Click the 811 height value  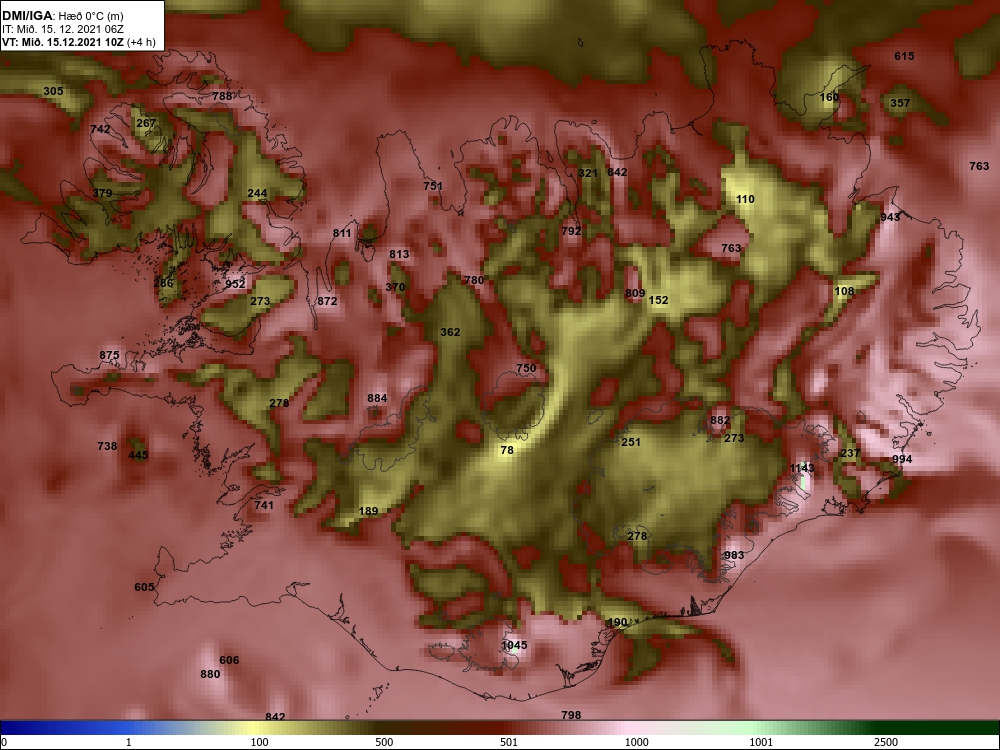point(342,233)
